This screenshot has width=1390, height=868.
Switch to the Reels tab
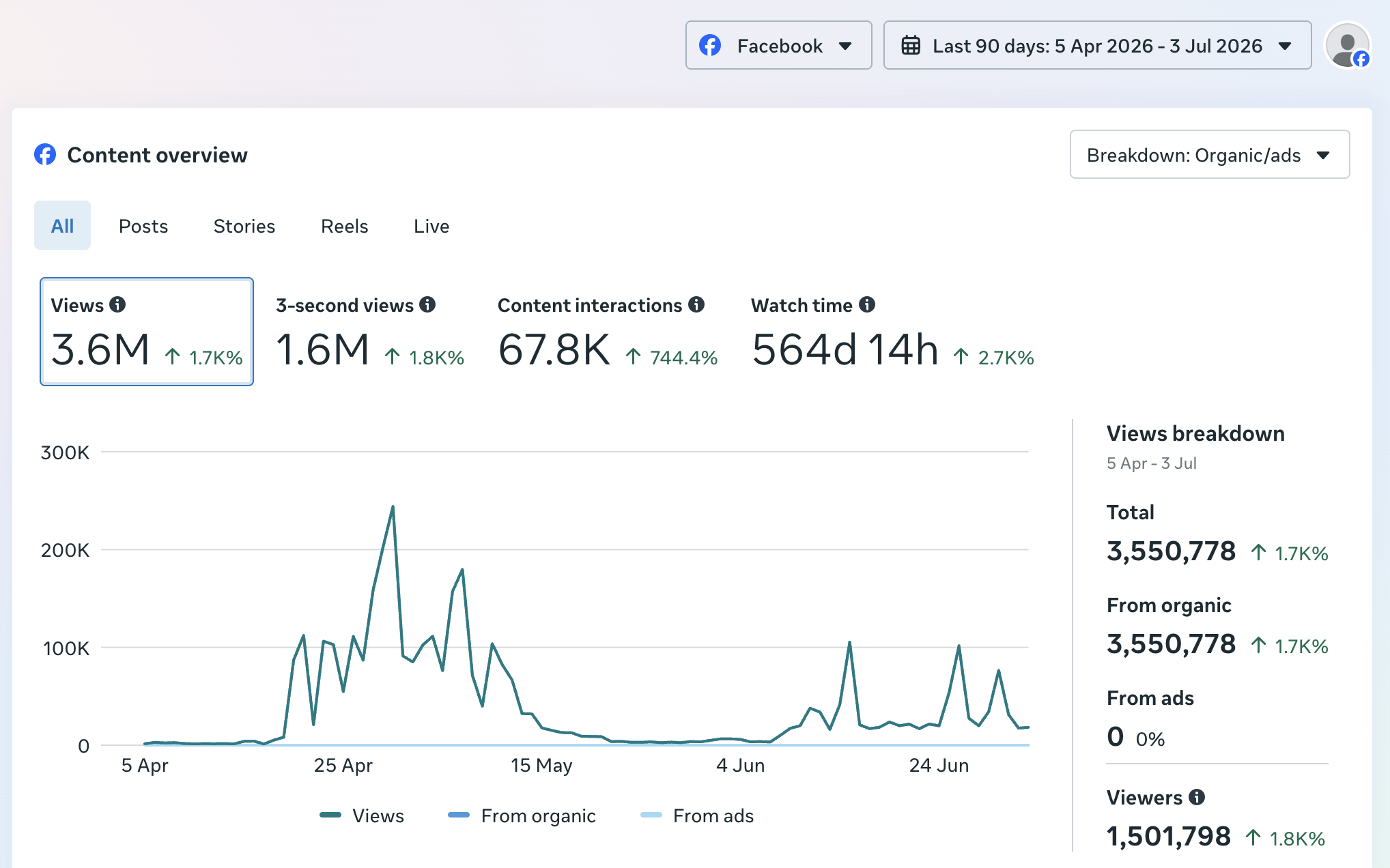[x=345, y=226]
